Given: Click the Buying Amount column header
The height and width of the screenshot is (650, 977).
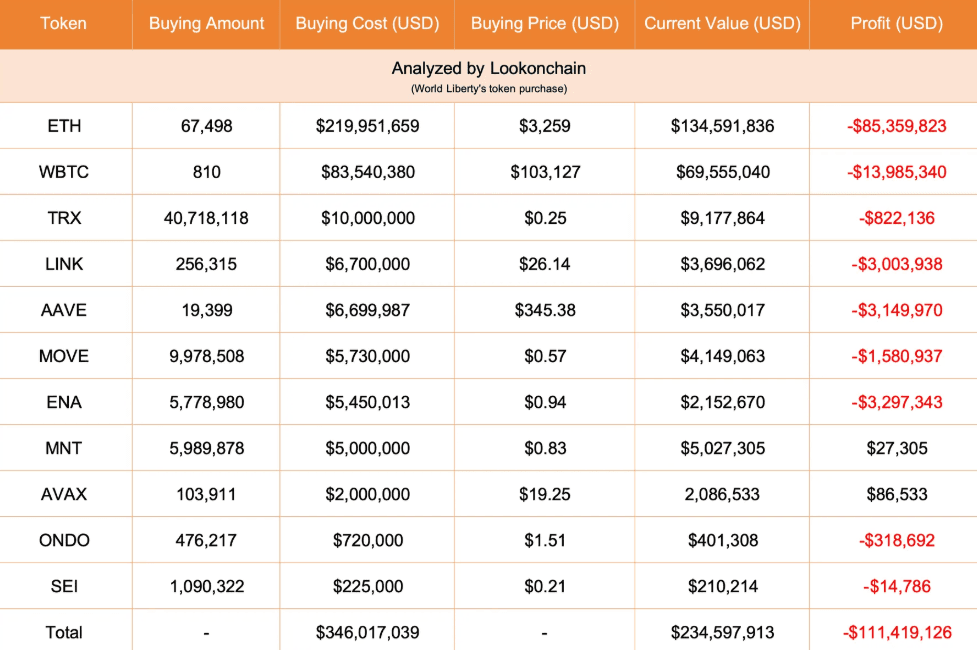Looking at the screenshot, I should coord(207,23).
